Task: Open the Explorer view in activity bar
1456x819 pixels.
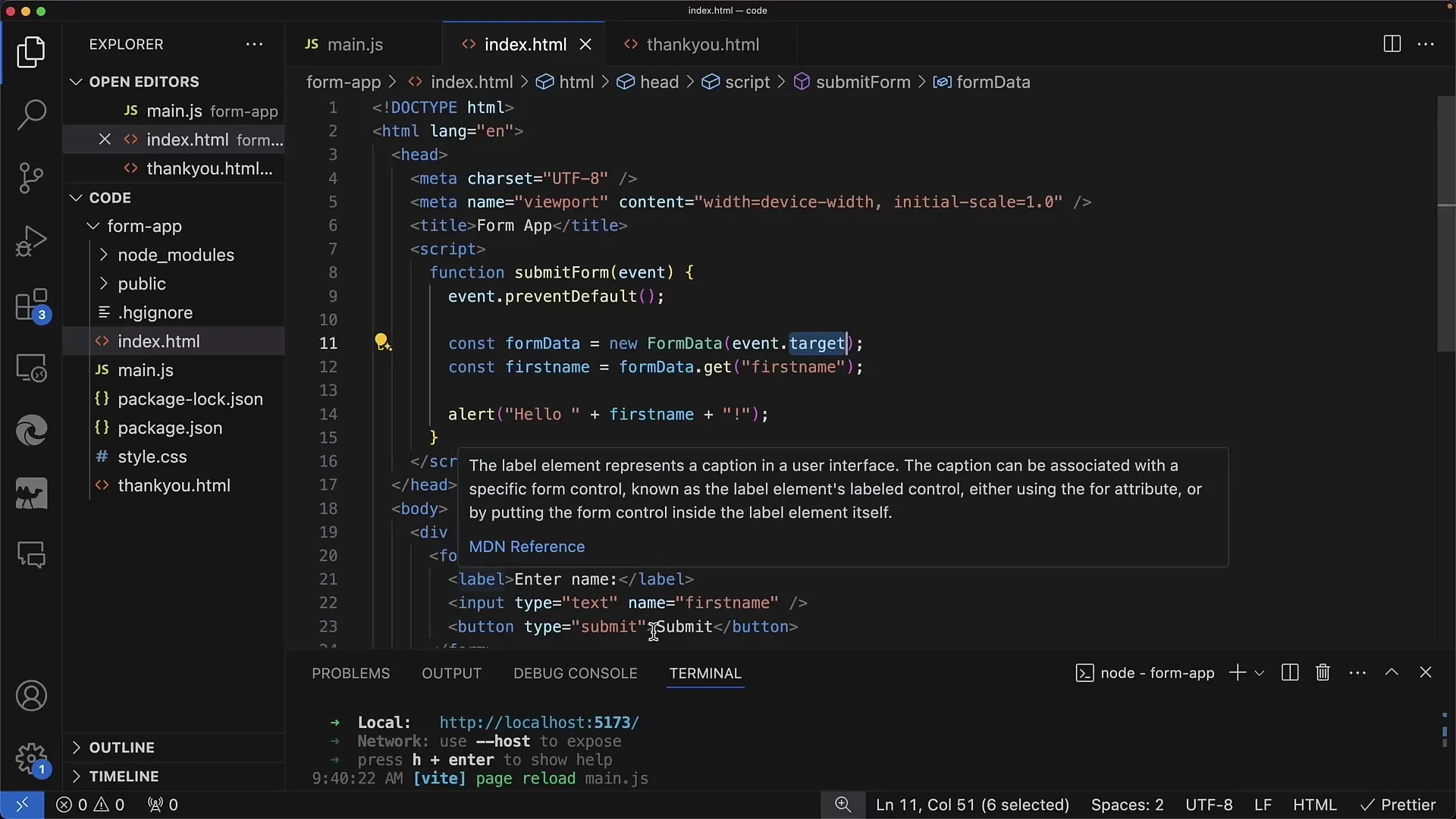Action: [31, 52]
